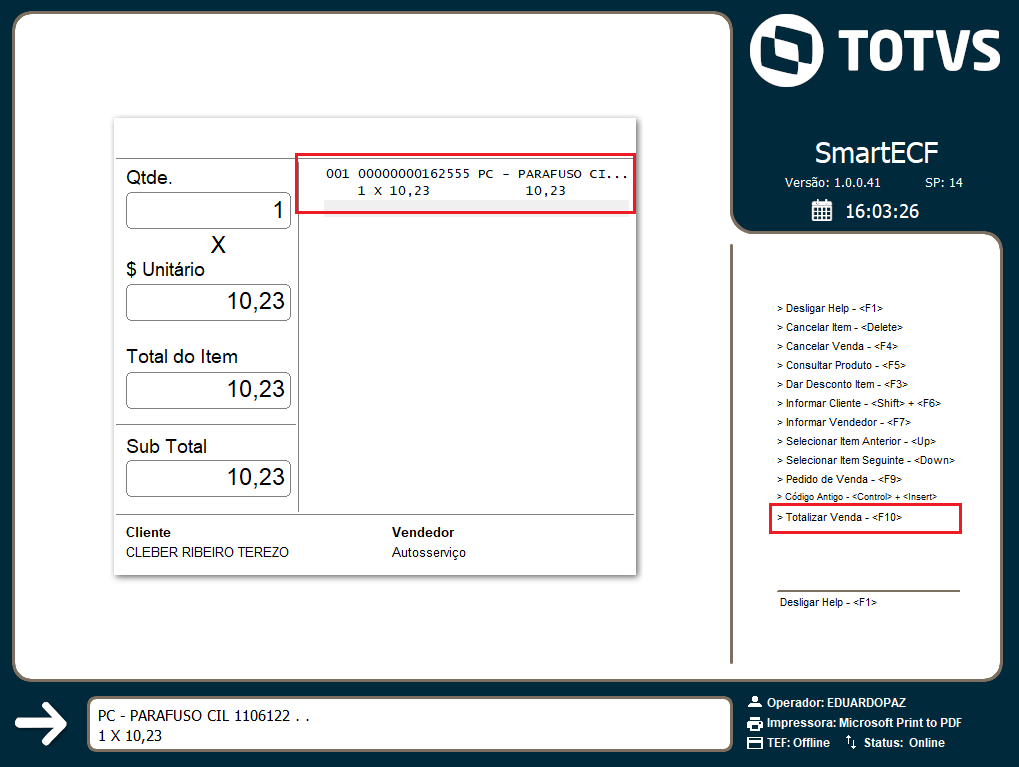Click the white arrow icon beside product entry
Image resolution: width=1019 pixels, height=767 pixels.
(41, 723)
